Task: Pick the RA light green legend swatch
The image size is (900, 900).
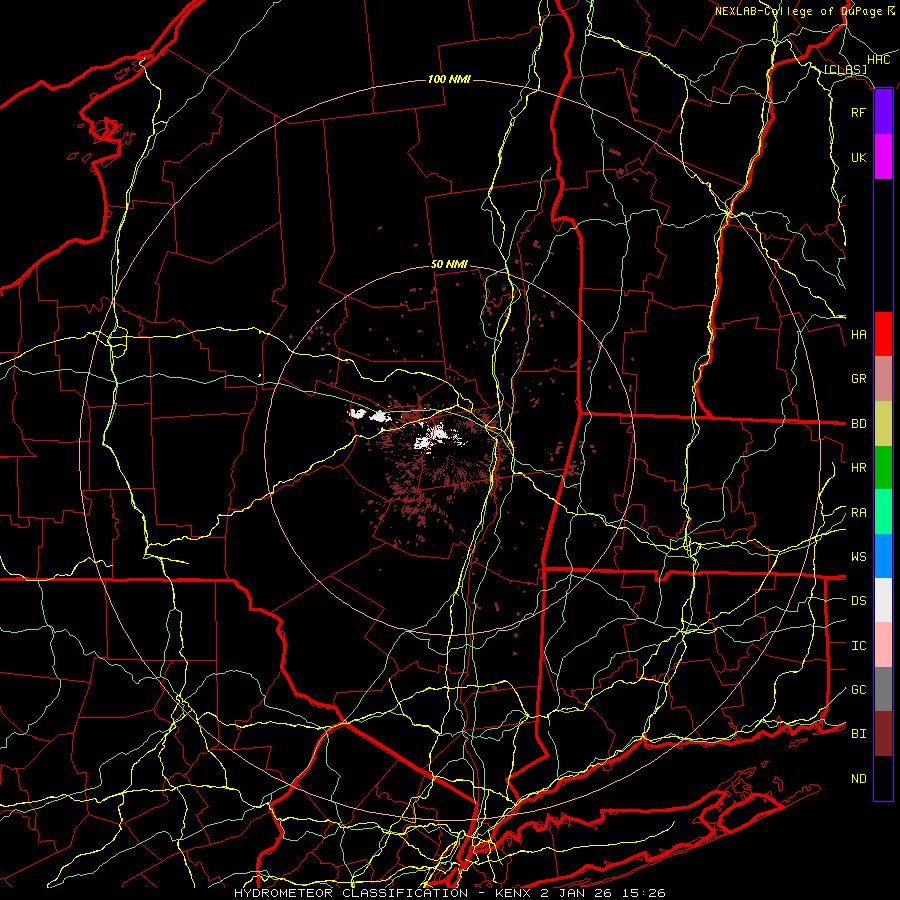Action: pyautogui.click(x=883, y=512)
